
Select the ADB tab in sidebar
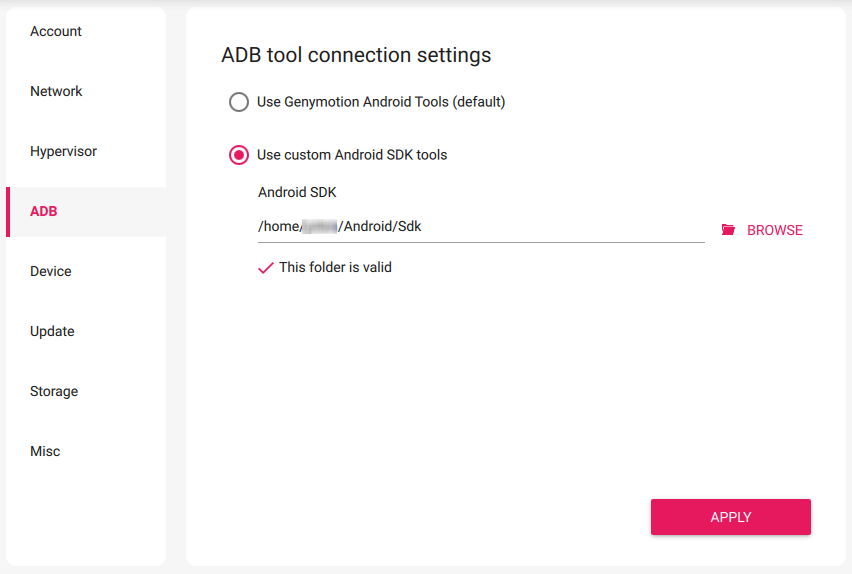pos(44,212)
